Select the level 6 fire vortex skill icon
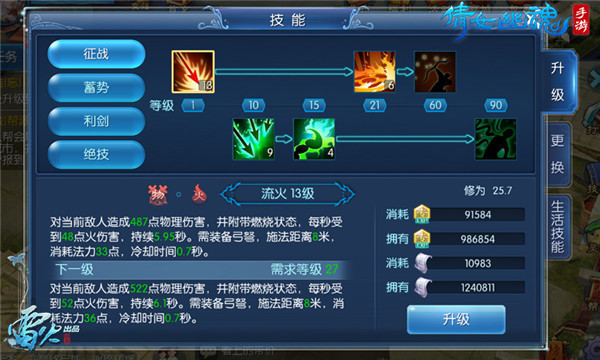Screen dimensions: 600x360 pyautogui.click(x=375, y=72)
